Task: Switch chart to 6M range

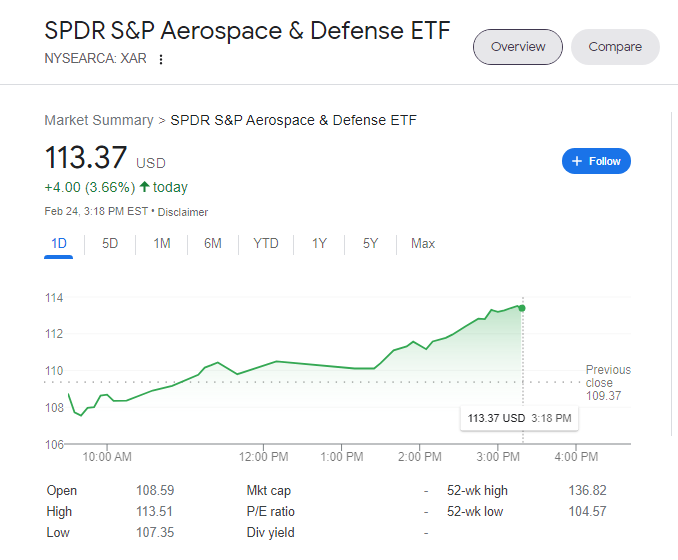Action: pyautogui.click(x=213, y=243)
